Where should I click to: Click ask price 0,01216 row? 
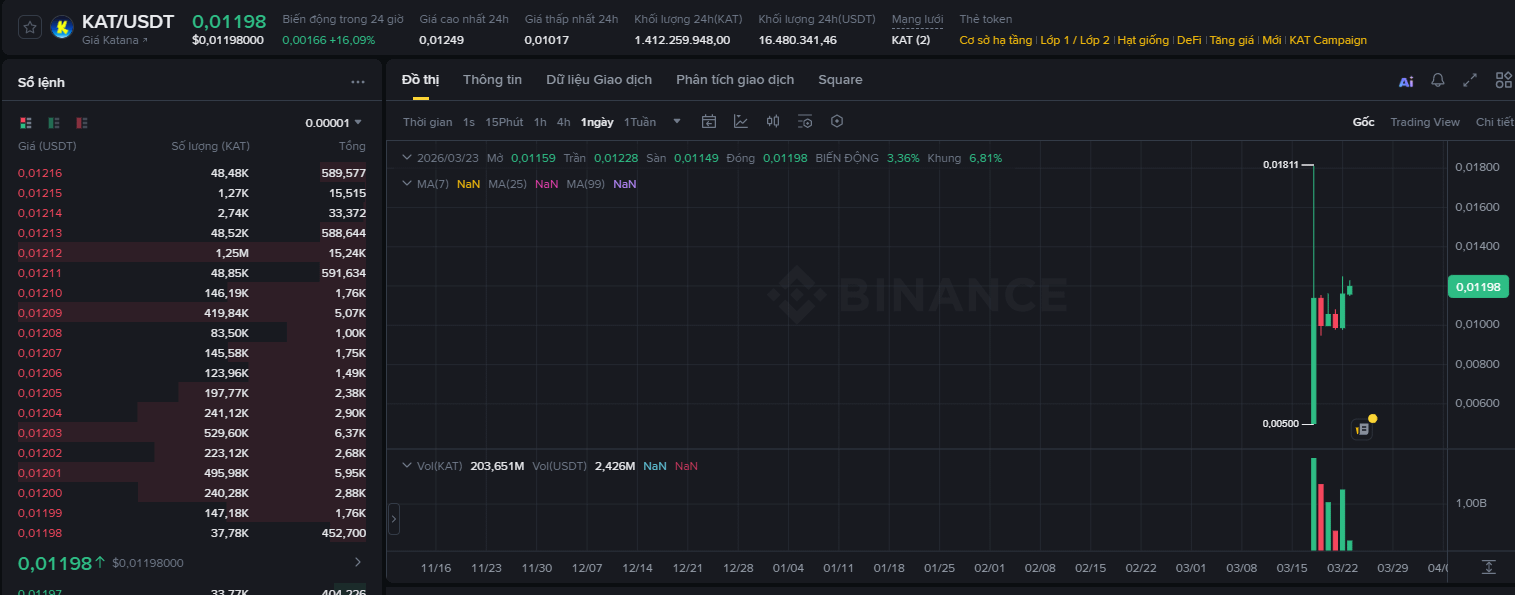192,173
